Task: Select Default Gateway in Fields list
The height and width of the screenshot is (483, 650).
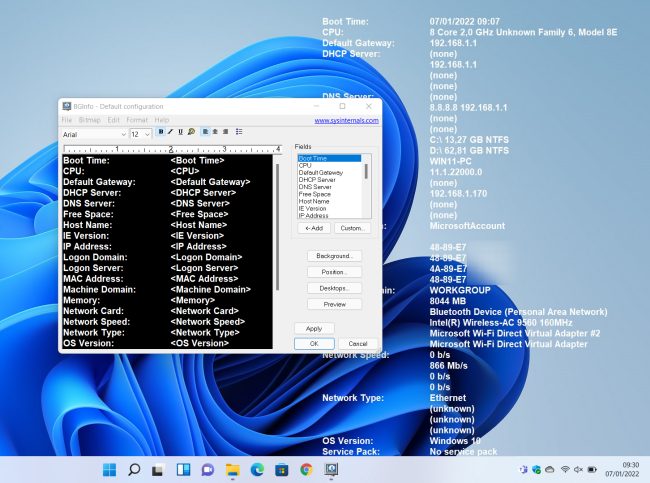Action: point(330,172)
